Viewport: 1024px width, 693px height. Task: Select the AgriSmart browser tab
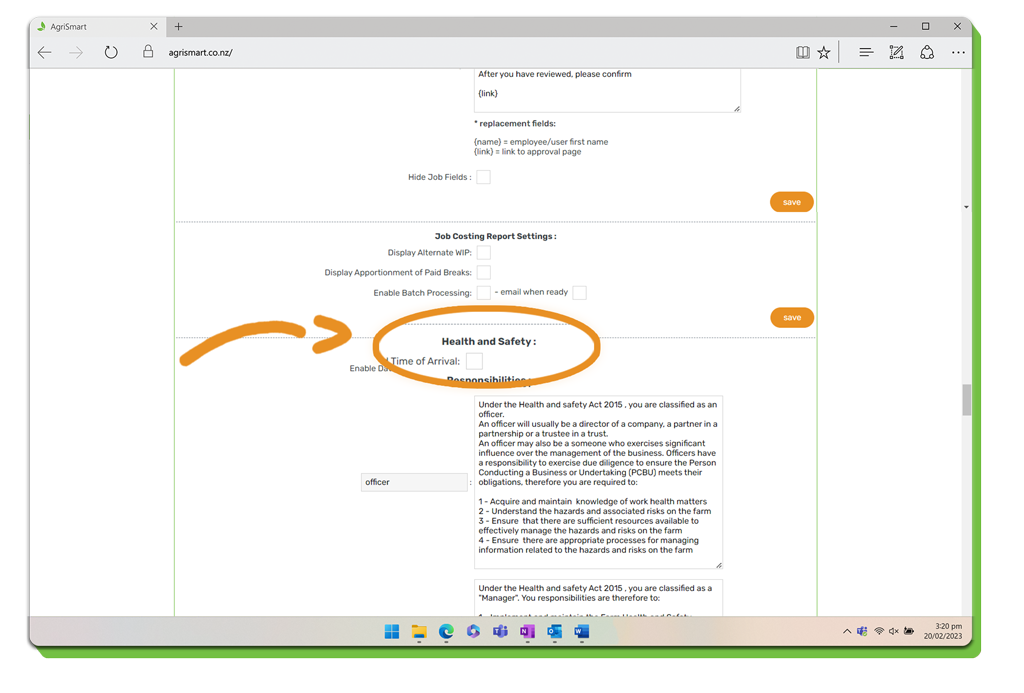pos(90,27)
